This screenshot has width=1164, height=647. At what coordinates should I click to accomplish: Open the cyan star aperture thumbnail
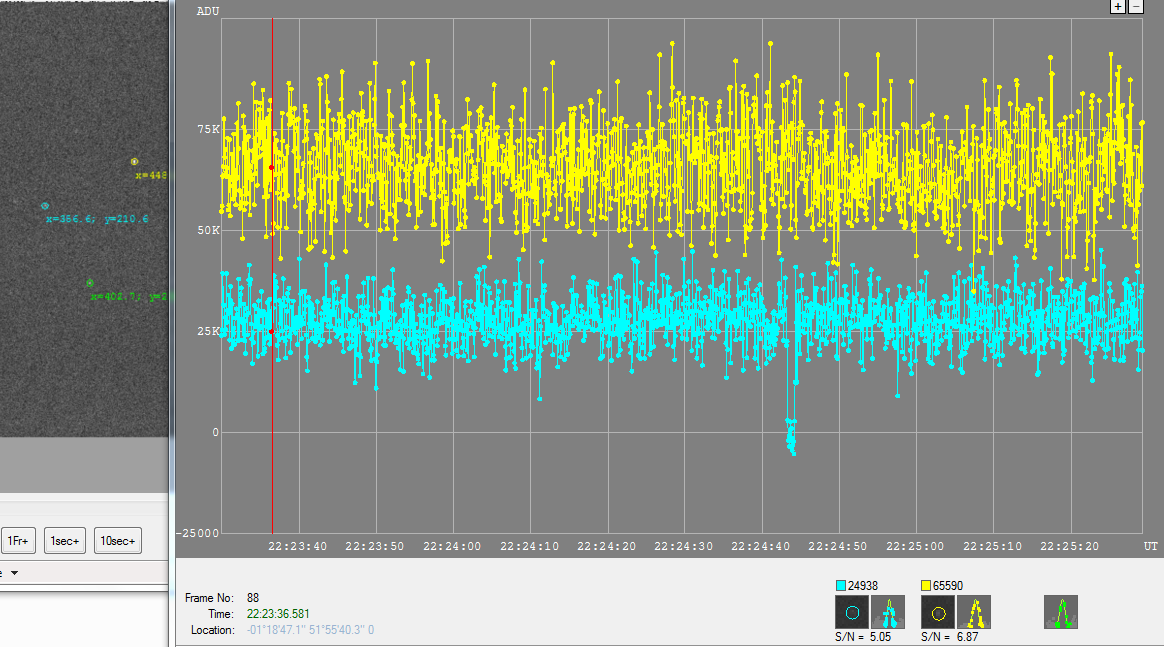(x=852, y=612)
